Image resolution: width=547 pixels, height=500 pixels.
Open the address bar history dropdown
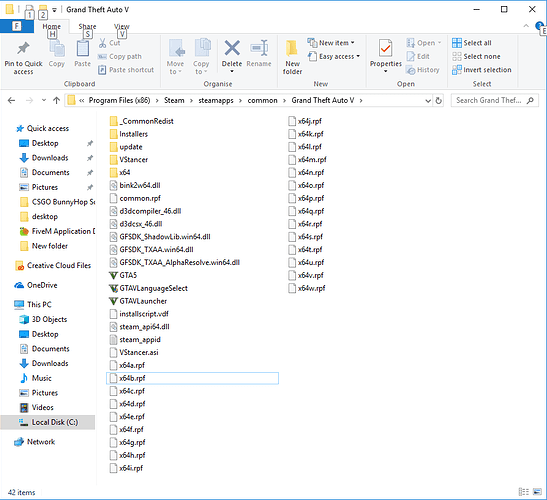[428, 100]
